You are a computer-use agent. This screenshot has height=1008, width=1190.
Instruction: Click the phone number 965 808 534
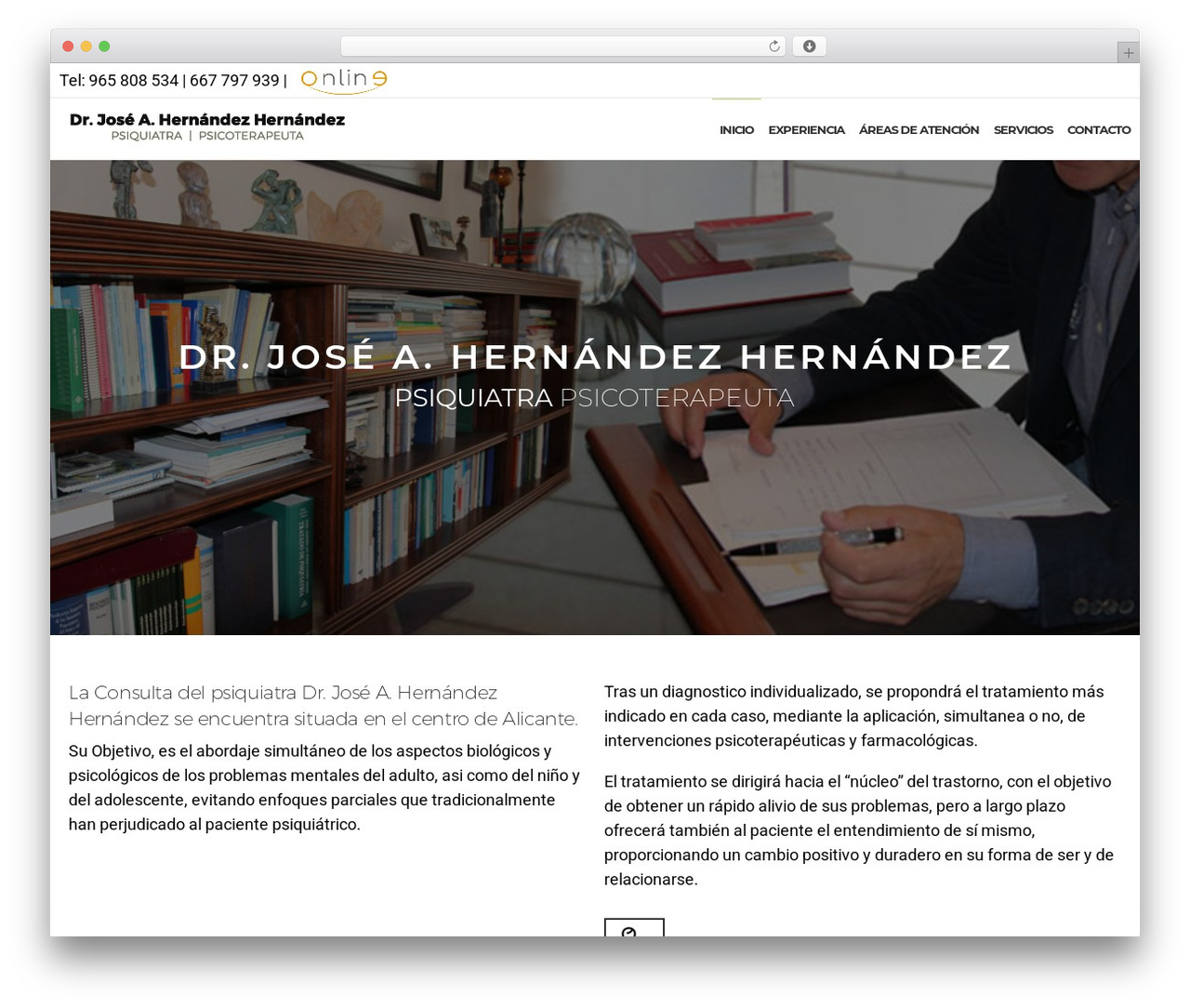(x=133, y=81)
